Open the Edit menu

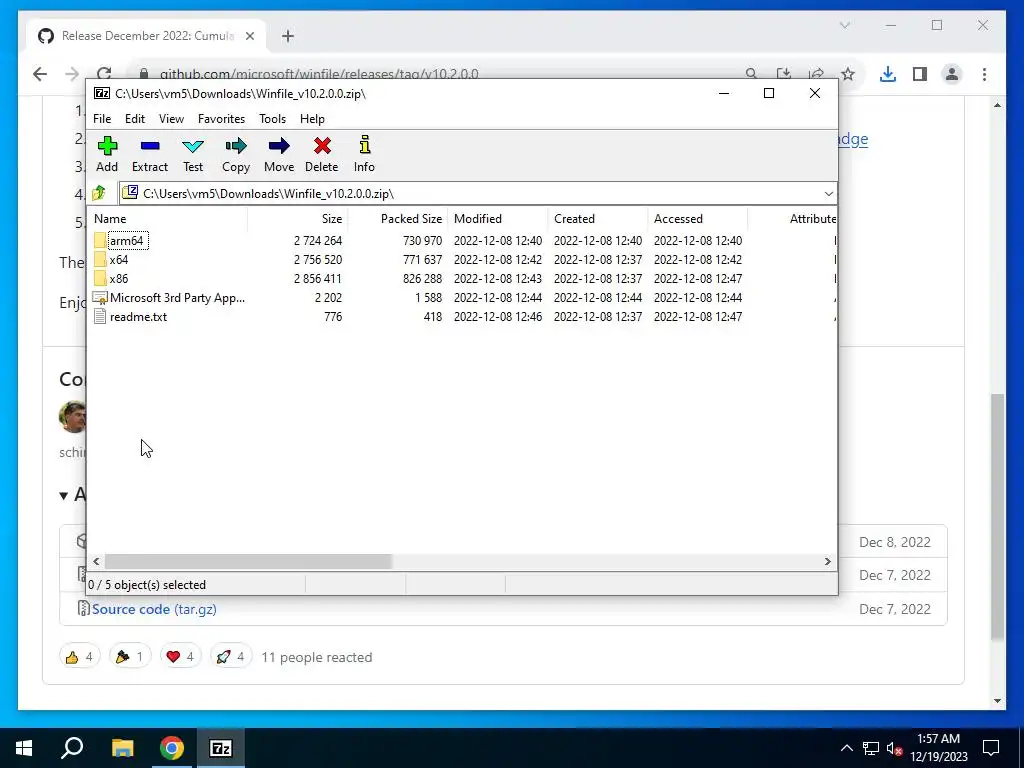coord(135,119)
